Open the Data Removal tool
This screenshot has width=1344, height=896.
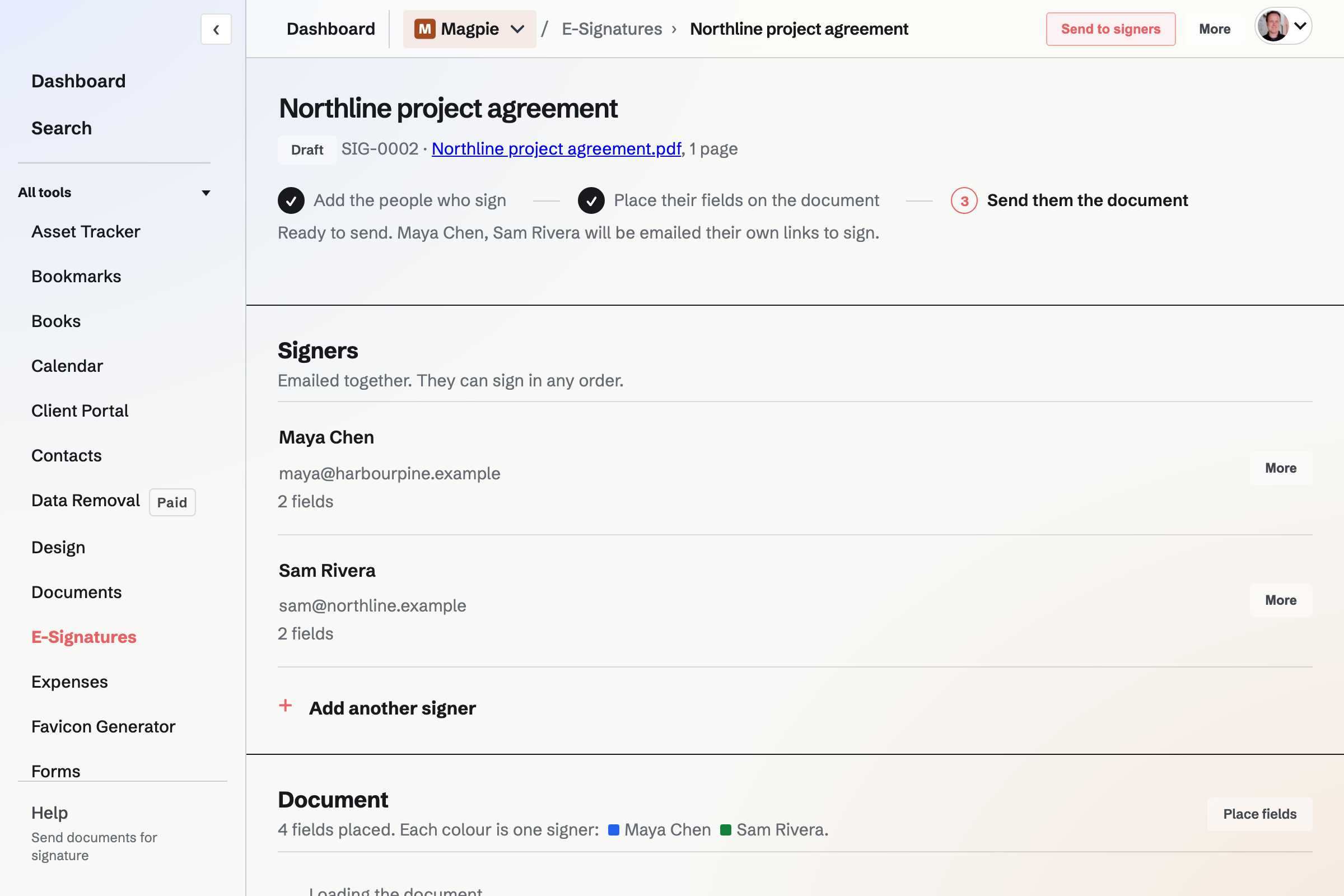pos(85,501)
